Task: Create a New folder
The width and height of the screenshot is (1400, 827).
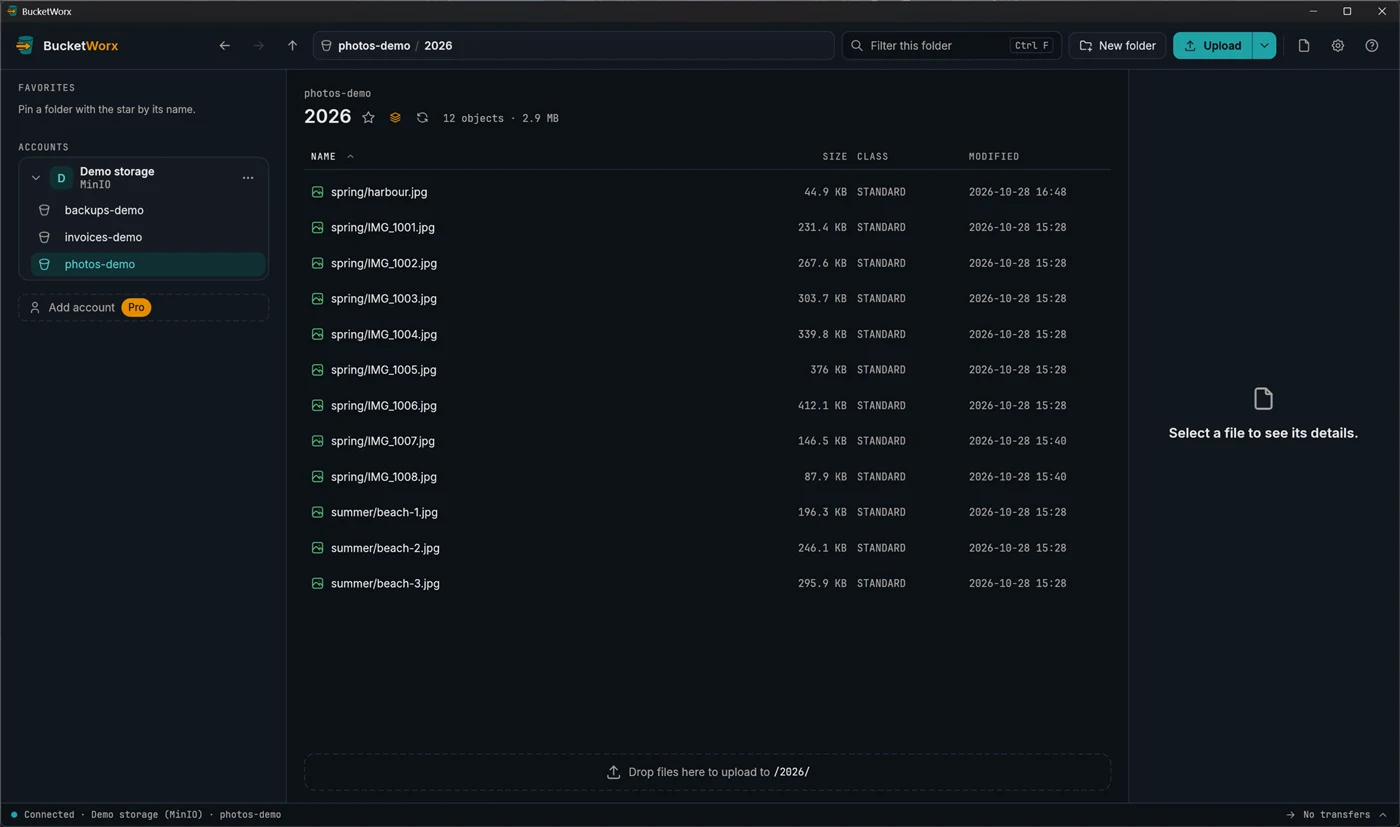Action: 1117,45
